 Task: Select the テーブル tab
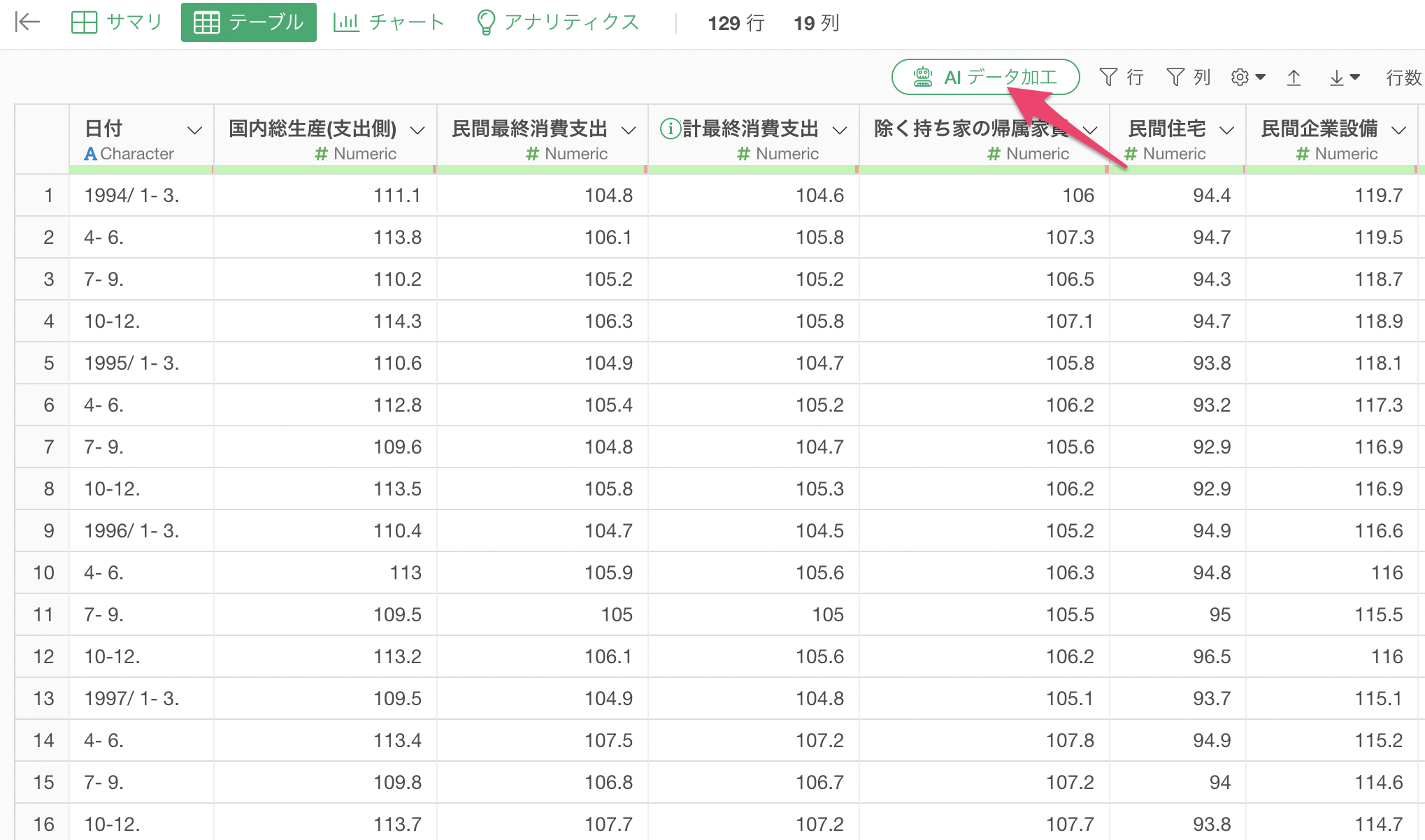(x=249, y=22)
